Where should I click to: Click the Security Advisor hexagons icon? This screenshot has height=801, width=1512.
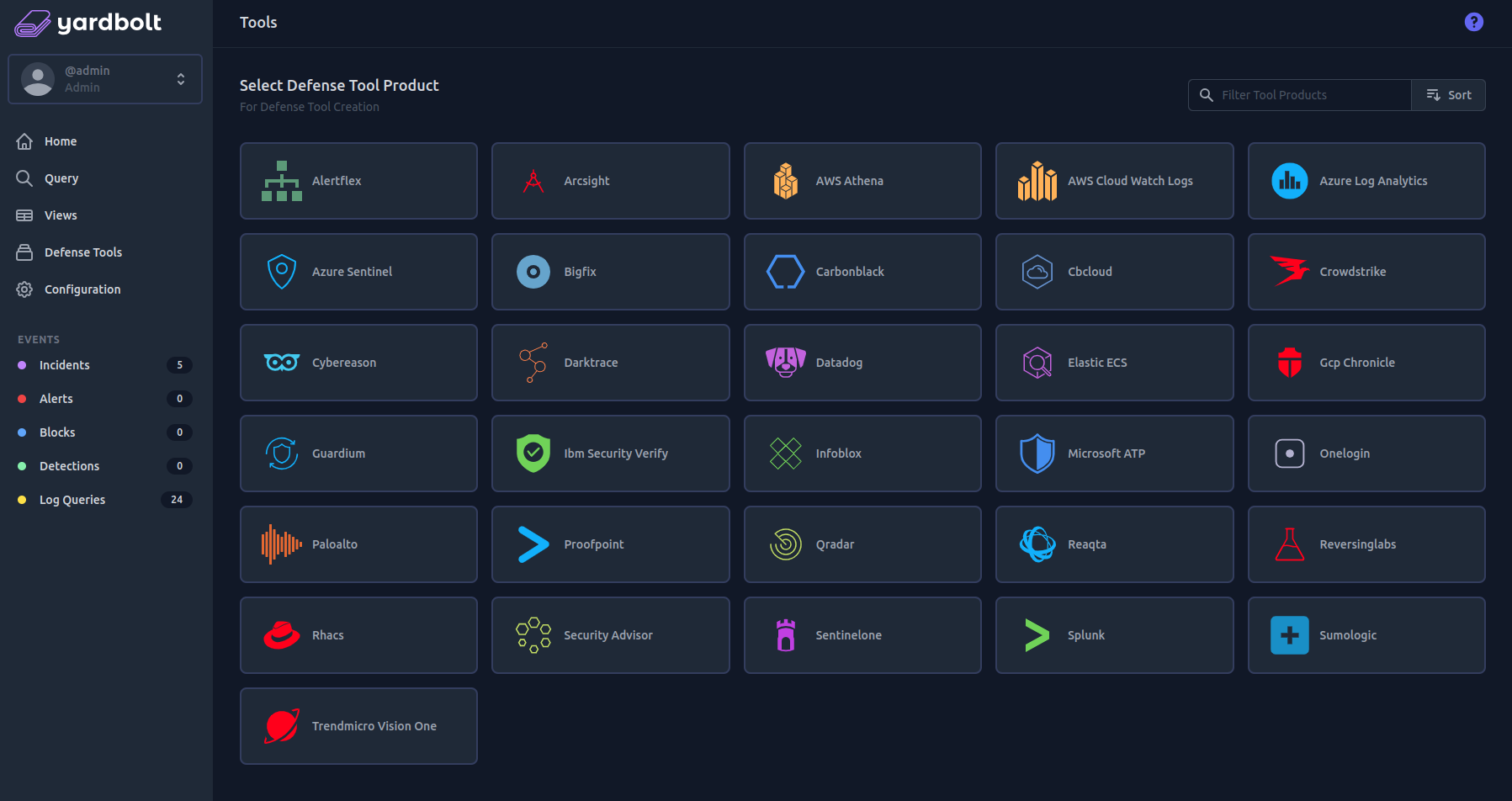pyautogui.click(x=533, y=635)
